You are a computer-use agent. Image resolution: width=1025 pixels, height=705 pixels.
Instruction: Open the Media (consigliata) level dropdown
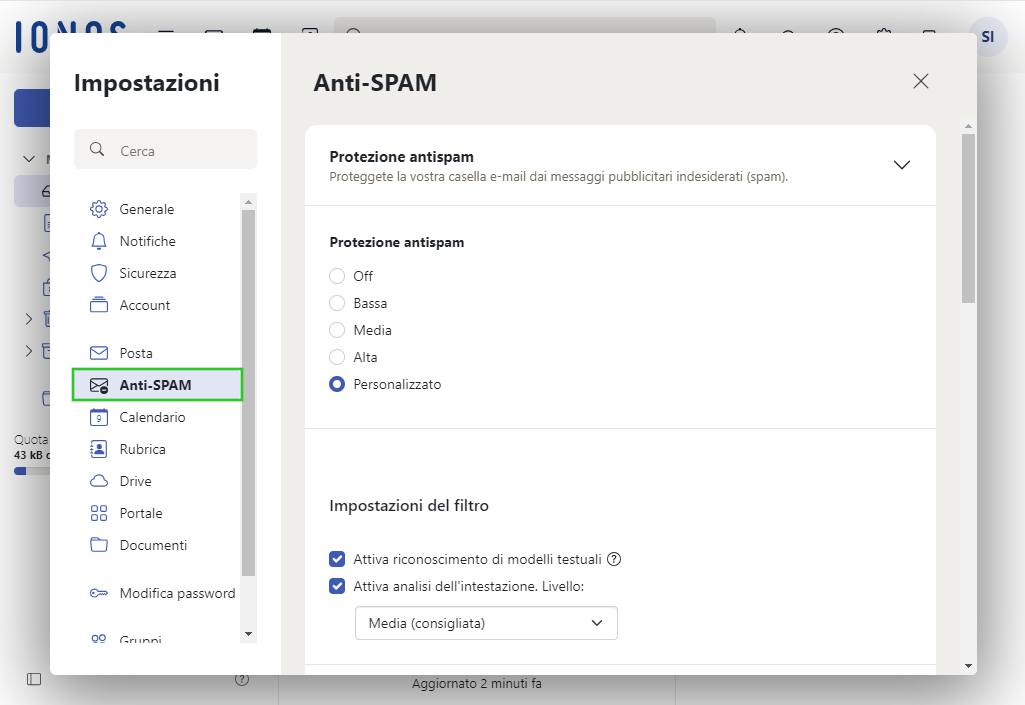[486, 623]
